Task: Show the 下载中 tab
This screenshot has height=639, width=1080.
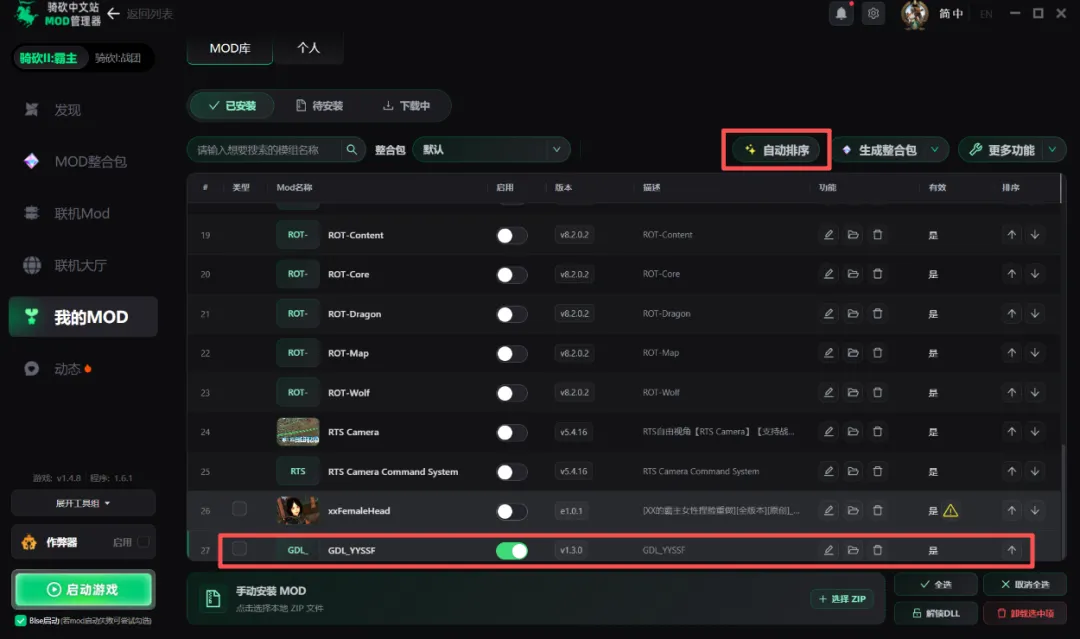Action: click(x=406, y=105)
